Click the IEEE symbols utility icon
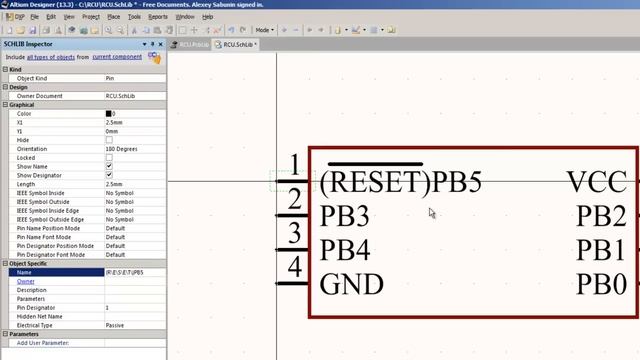The image size is (640, 360). (338, 30)
